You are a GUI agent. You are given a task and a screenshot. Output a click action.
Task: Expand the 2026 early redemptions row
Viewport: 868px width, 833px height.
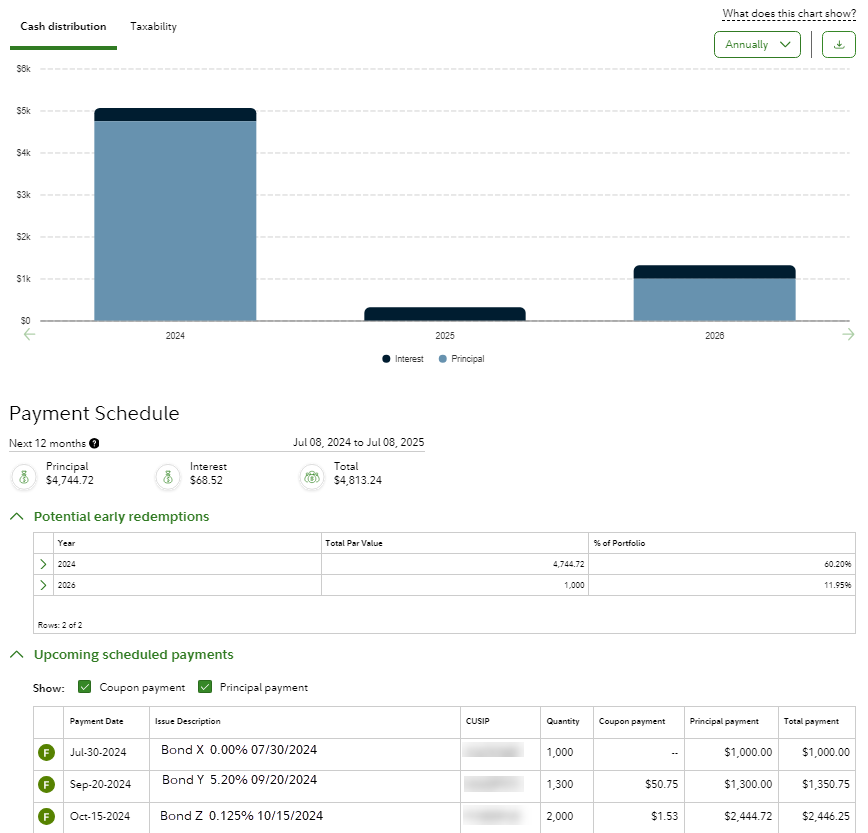pos(43,585)
